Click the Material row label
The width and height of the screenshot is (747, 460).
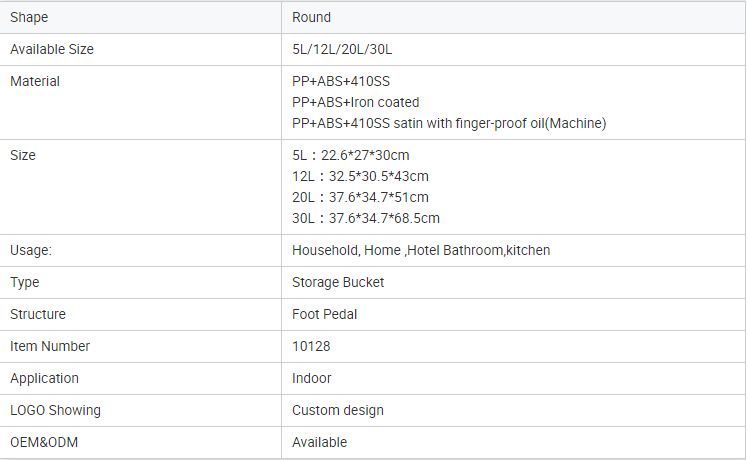click(35, 81)
